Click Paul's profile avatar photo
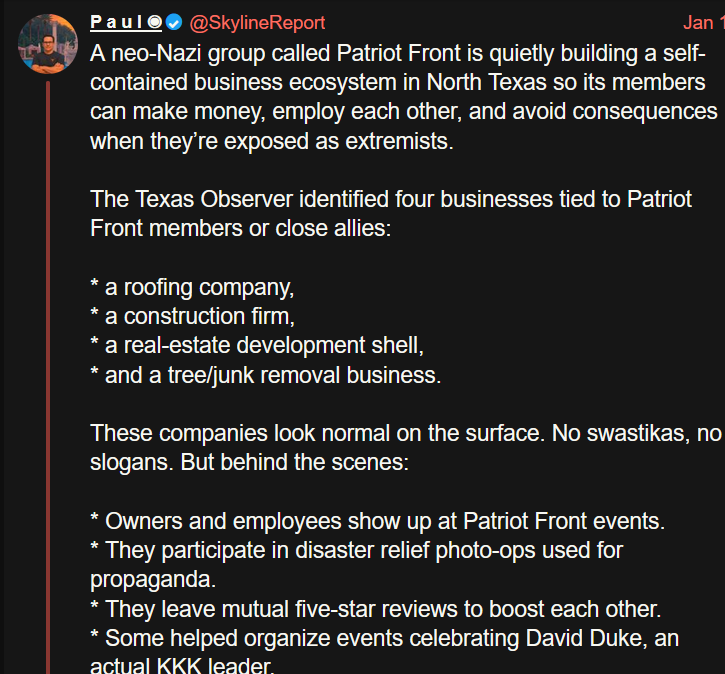The image size is (725, 674). click(48, 44)
